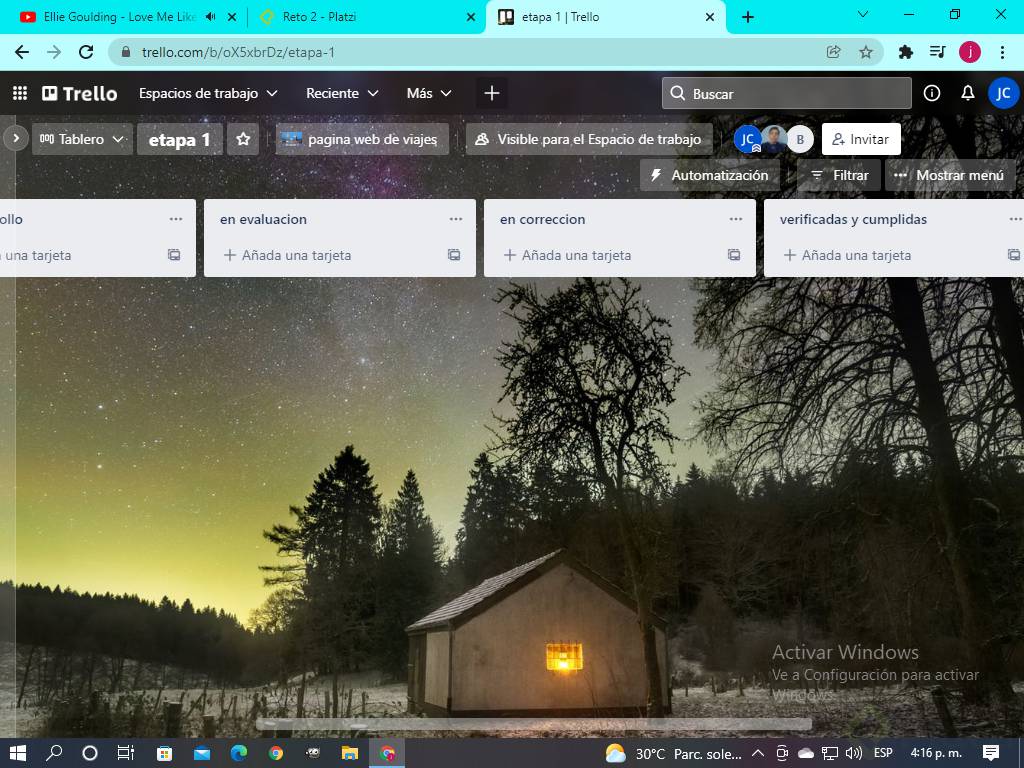Go to Trello home logo
Screen dimensions: 1024x768
coord(80,93)
